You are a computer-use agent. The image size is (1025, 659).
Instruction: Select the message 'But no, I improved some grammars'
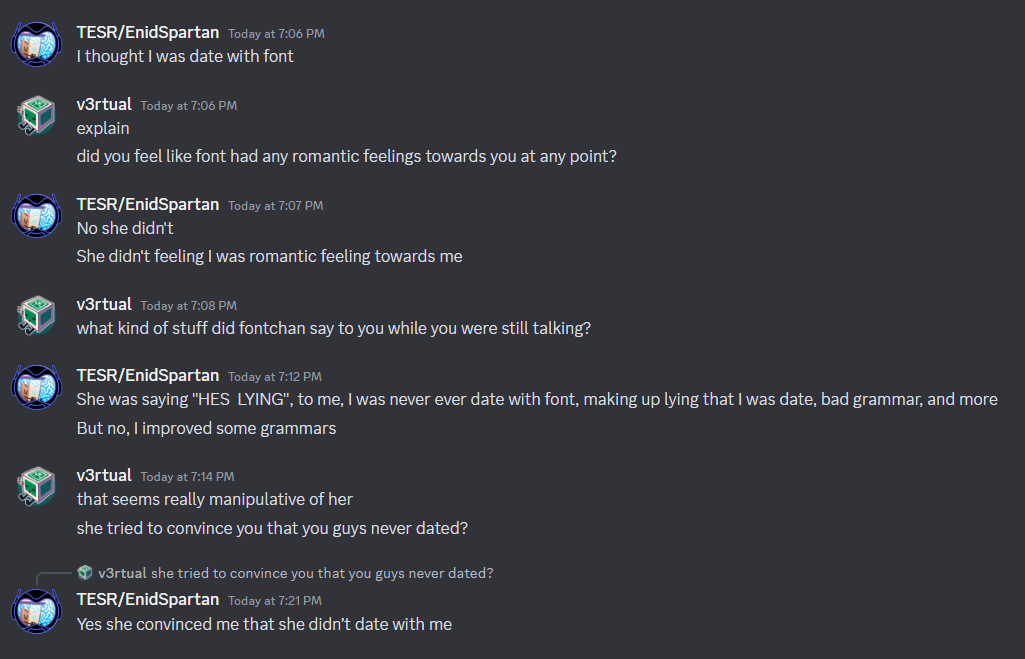[x=207, y=429]
